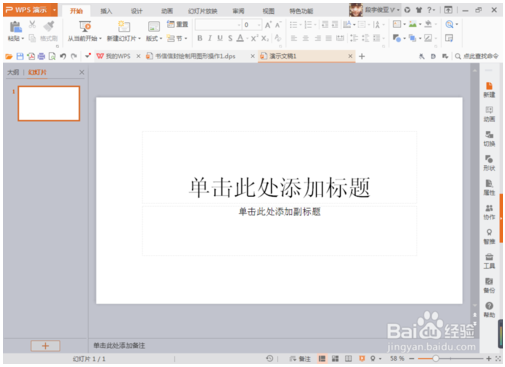
Task: Click the Find magnifier icon in ribbon
Action: click(449, 24)
